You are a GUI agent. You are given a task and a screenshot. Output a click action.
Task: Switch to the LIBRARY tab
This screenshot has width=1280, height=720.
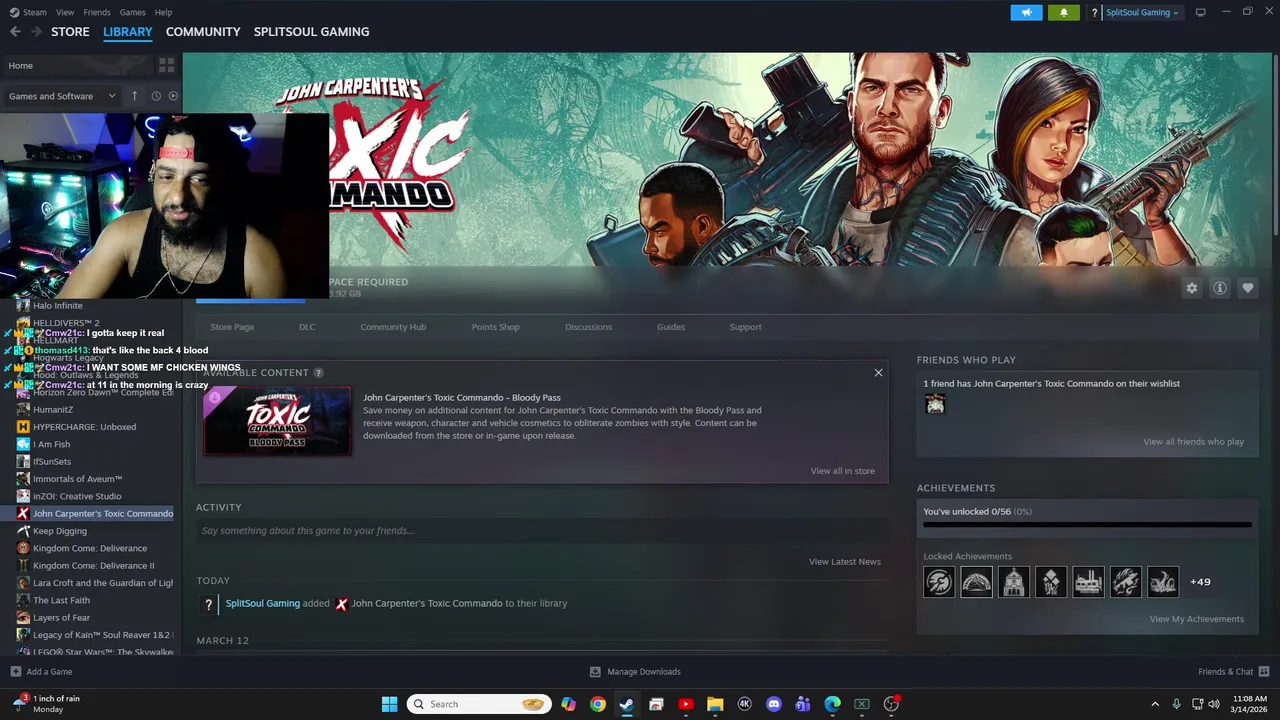(128, 32)
